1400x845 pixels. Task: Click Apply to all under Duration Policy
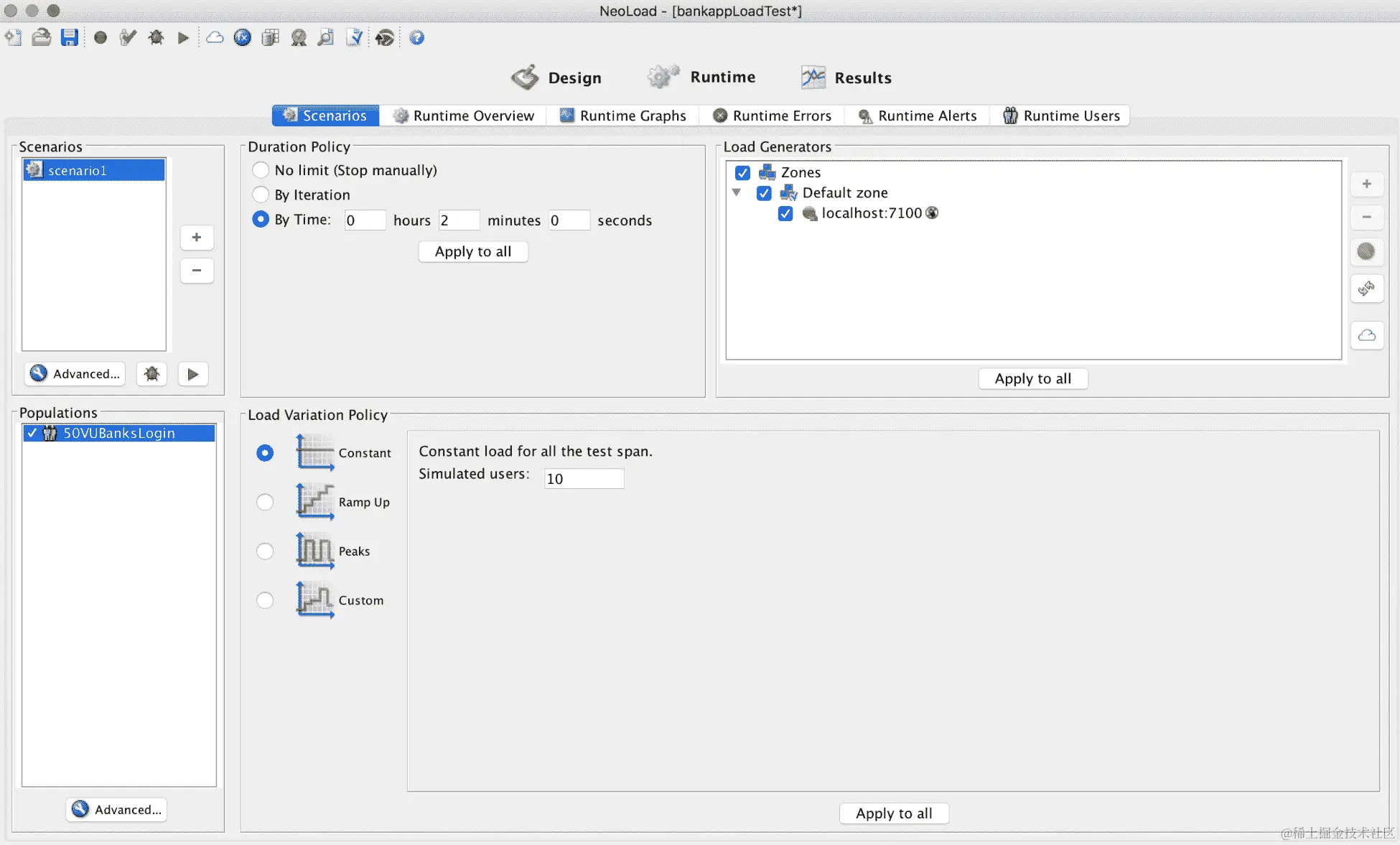coord(473,251)
